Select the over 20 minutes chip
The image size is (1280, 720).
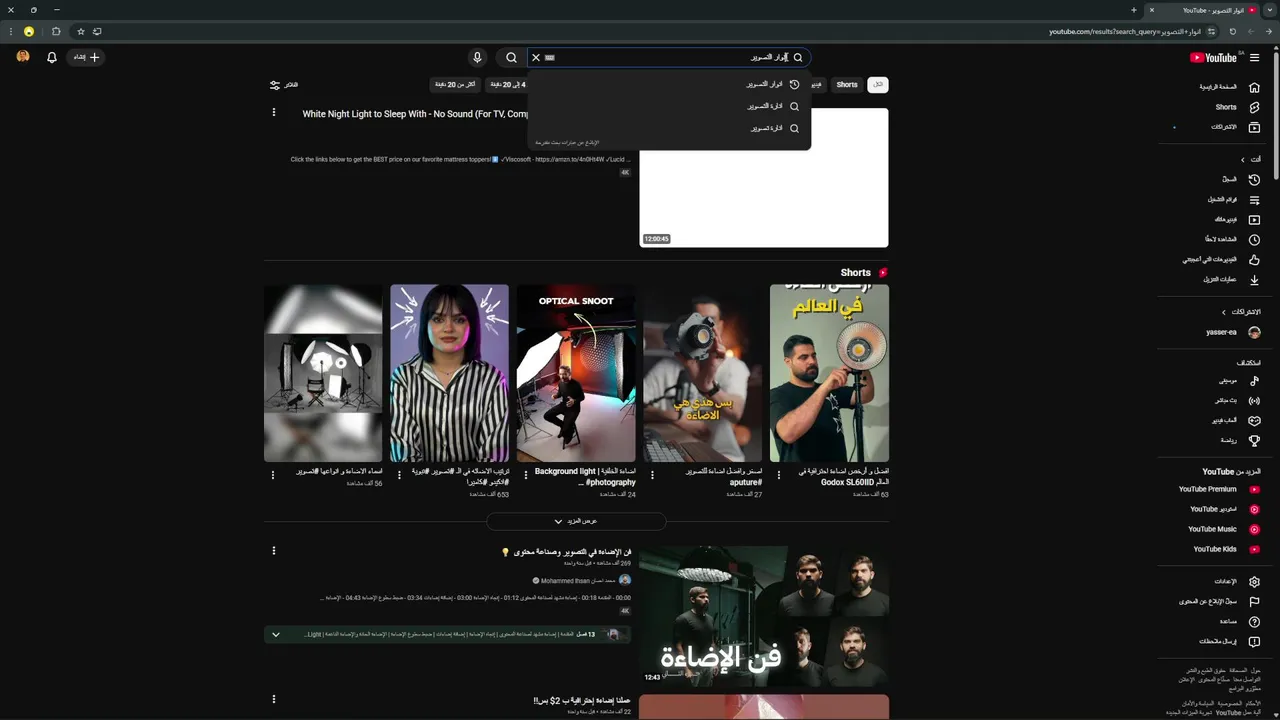point(454,85)
